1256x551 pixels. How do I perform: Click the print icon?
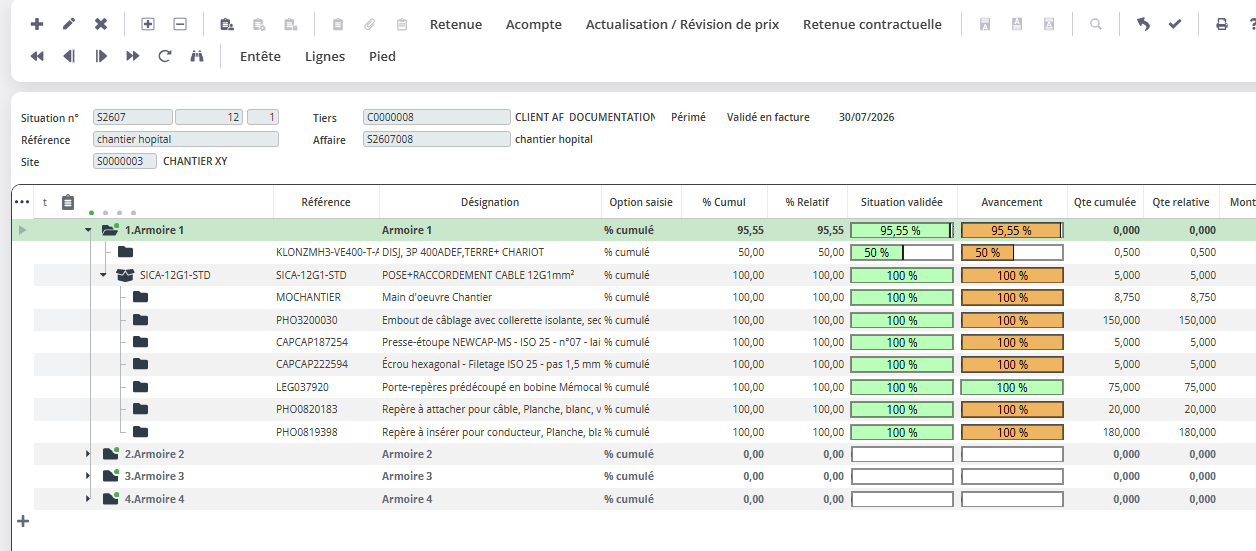[1222, 24]
